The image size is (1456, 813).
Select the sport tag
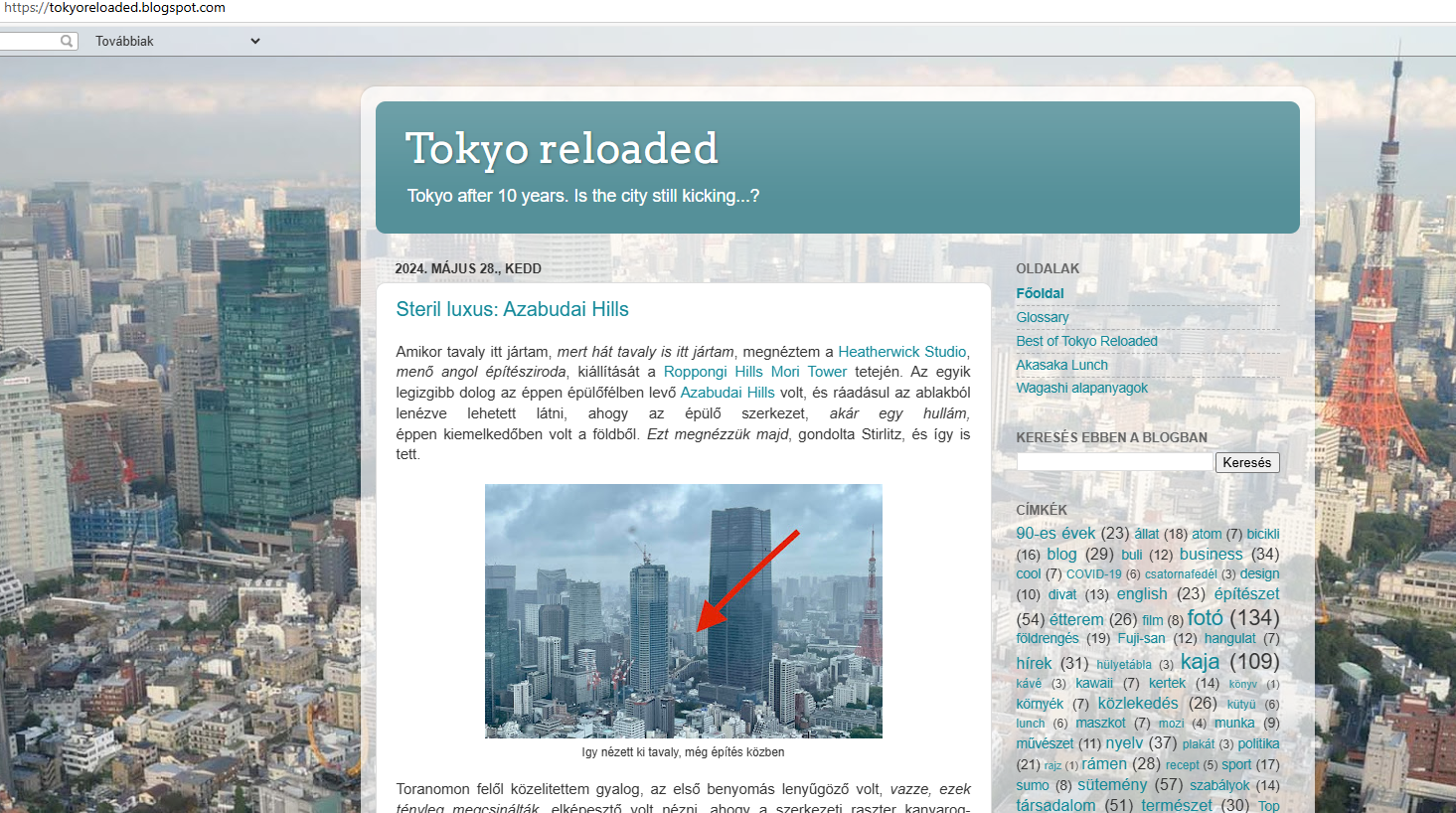pos(1236,764)
